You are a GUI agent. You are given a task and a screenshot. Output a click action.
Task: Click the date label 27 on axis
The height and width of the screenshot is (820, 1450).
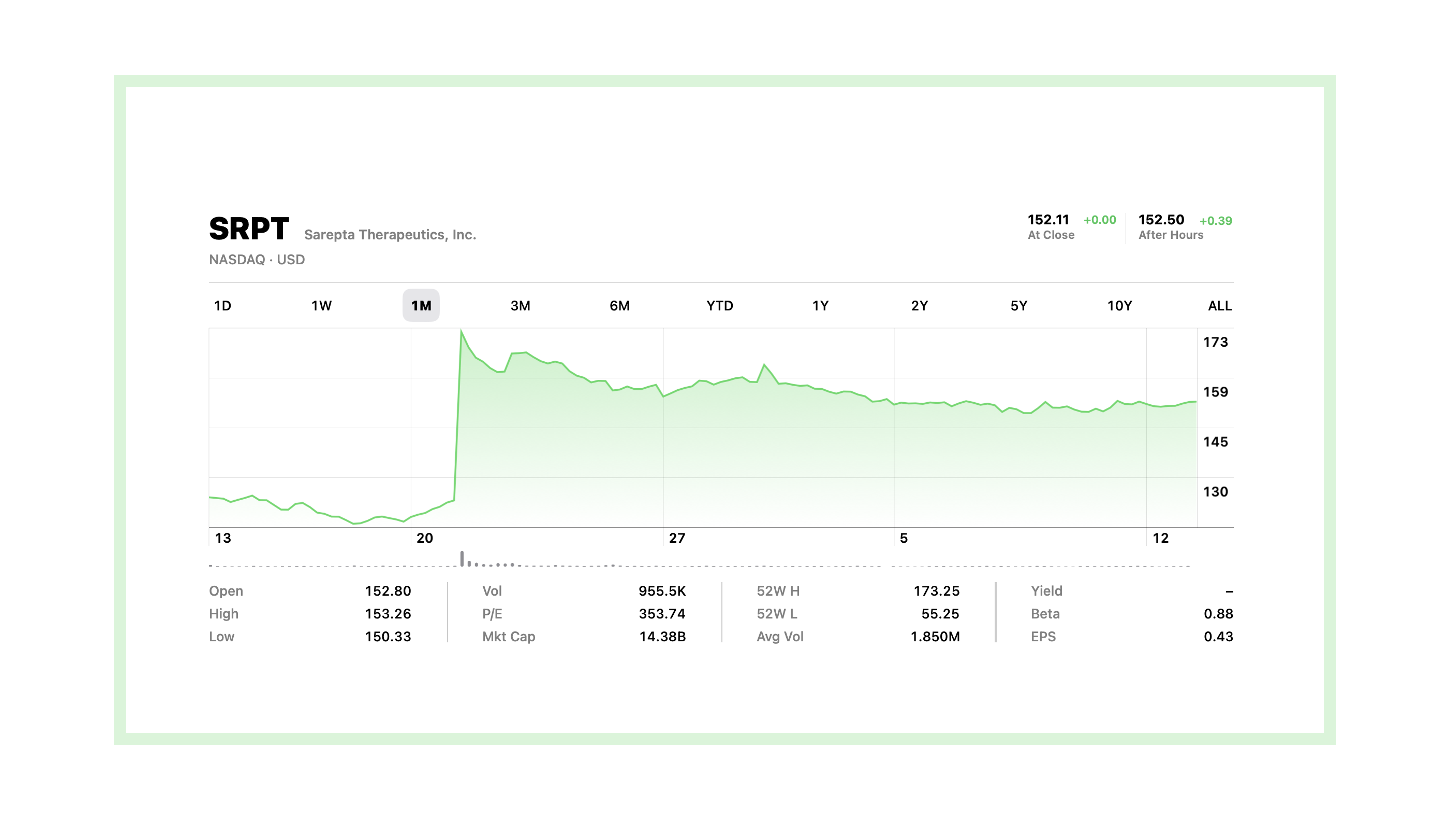coord(677,538)
